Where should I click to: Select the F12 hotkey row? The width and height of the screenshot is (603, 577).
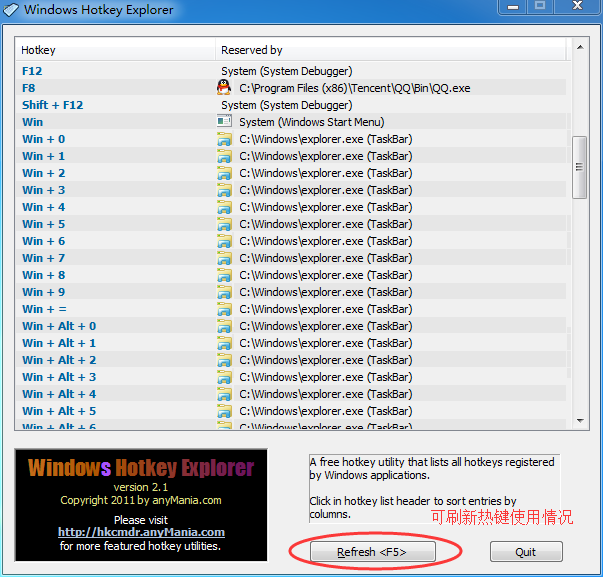tap(291, 71)
